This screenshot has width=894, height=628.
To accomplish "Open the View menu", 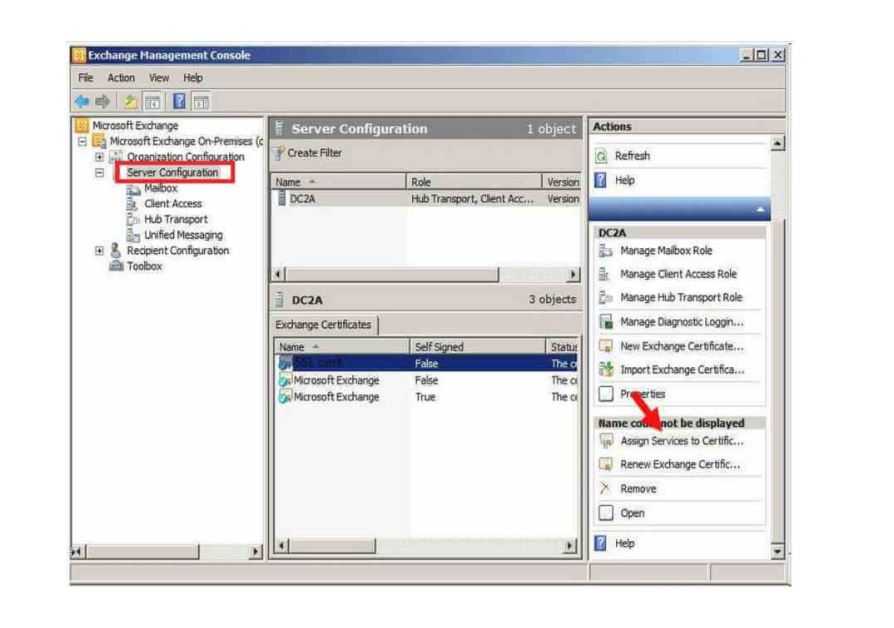I will (159, 78).
